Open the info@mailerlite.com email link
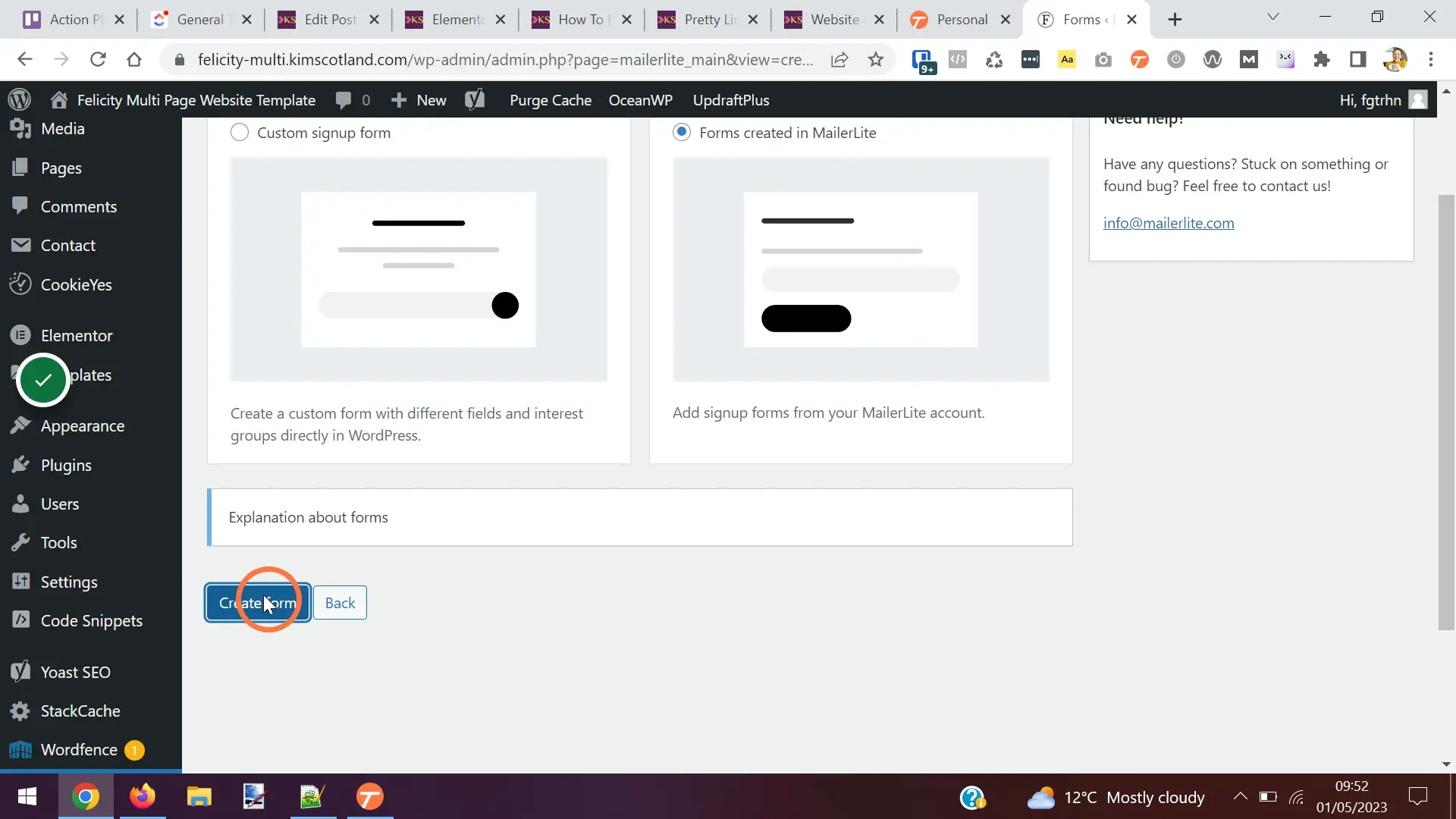 pos(1169,223)
